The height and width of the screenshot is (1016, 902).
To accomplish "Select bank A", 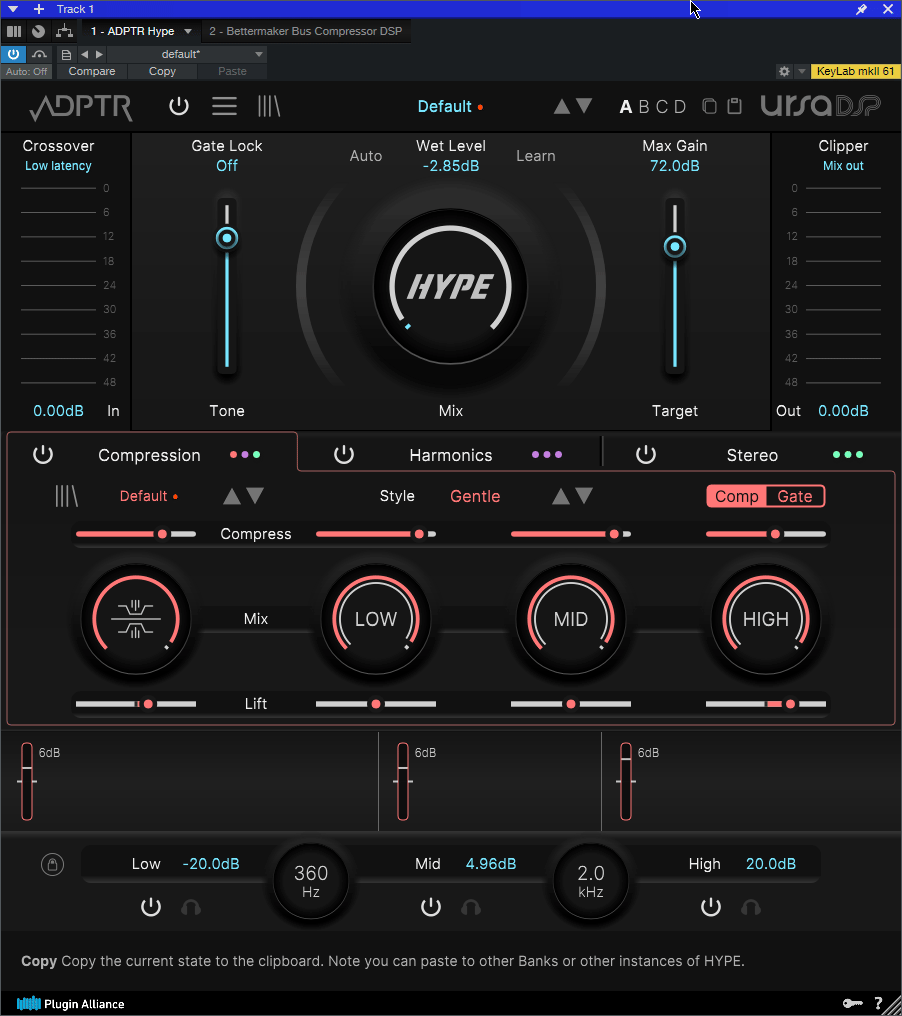I will pyautogui.click(x=625, y=107).
